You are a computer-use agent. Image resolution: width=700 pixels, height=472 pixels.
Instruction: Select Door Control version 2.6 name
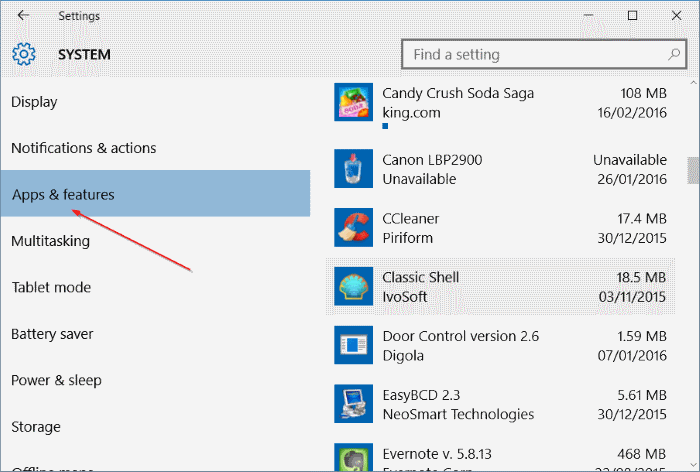click(x=461, y=336)
